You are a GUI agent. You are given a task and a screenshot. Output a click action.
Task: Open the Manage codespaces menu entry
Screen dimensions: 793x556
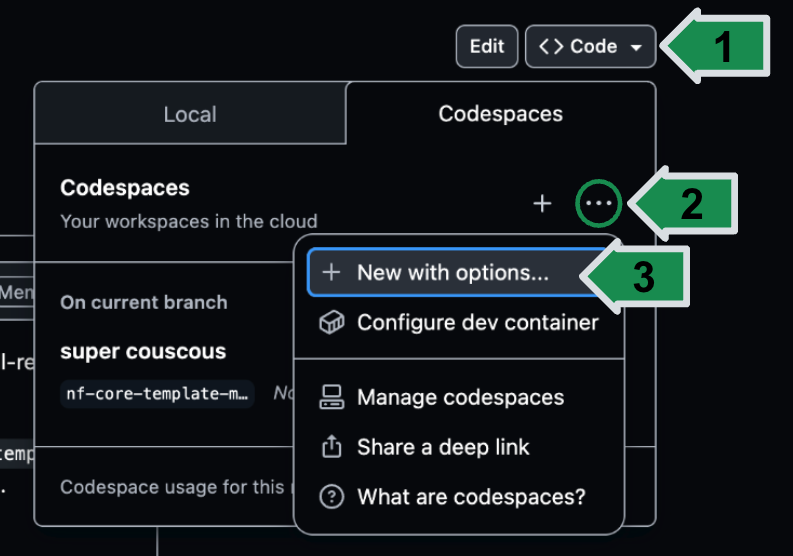[460, 397]
